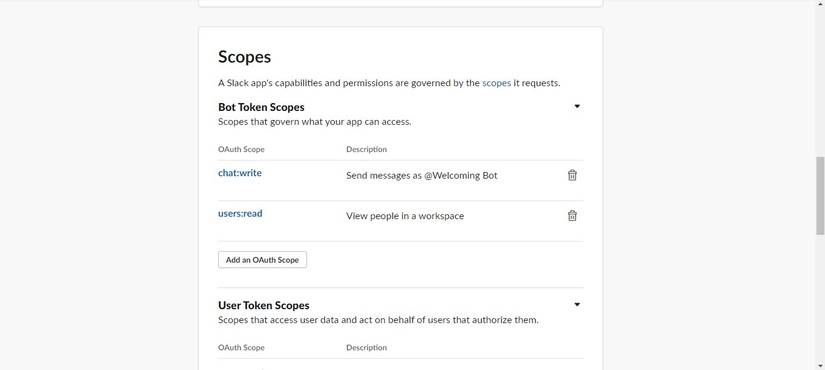
Task: Delete the users:read scope
Action: (x=572, y=216)
